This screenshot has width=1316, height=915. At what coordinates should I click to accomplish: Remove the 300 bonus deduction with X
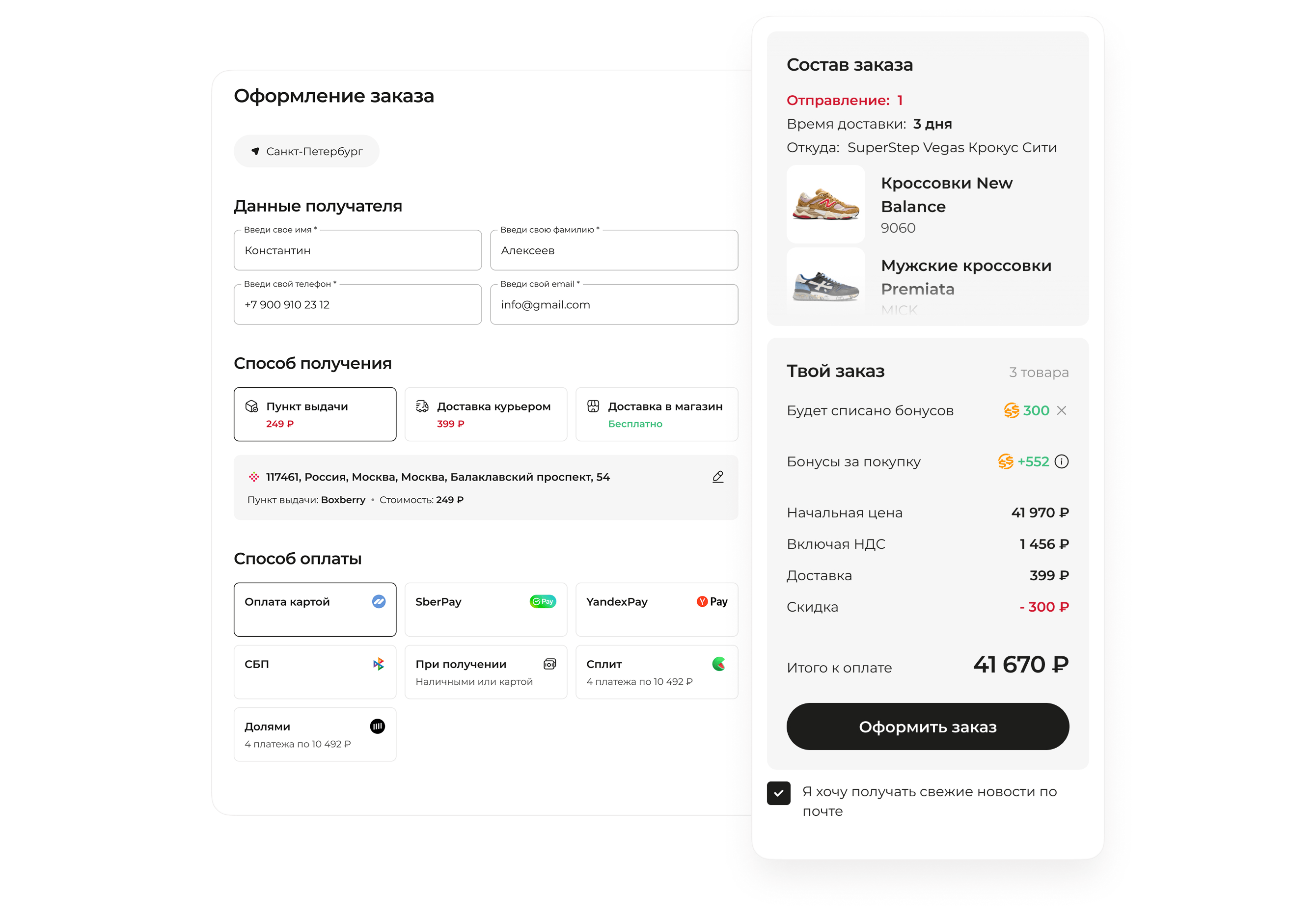click(1062, 410)
